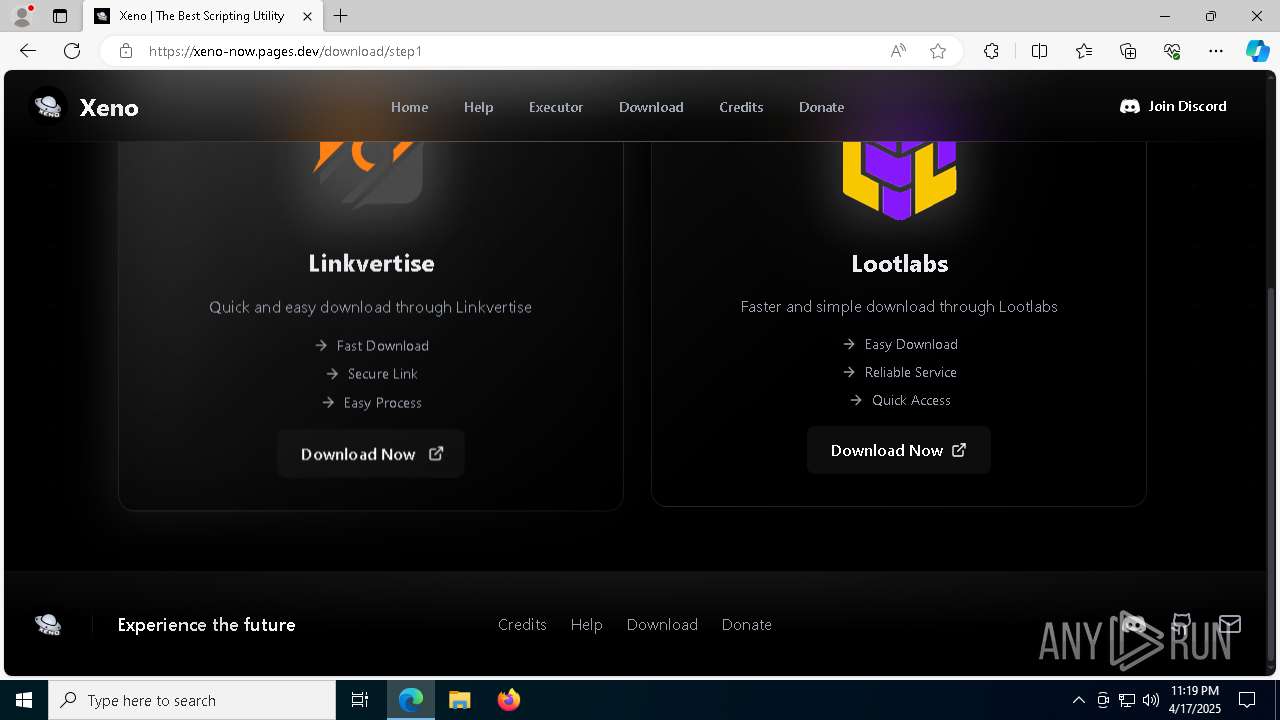Open File Explorer from taskbar
The height and width of the screenshot is (720, 1280).
coord(459,700)
